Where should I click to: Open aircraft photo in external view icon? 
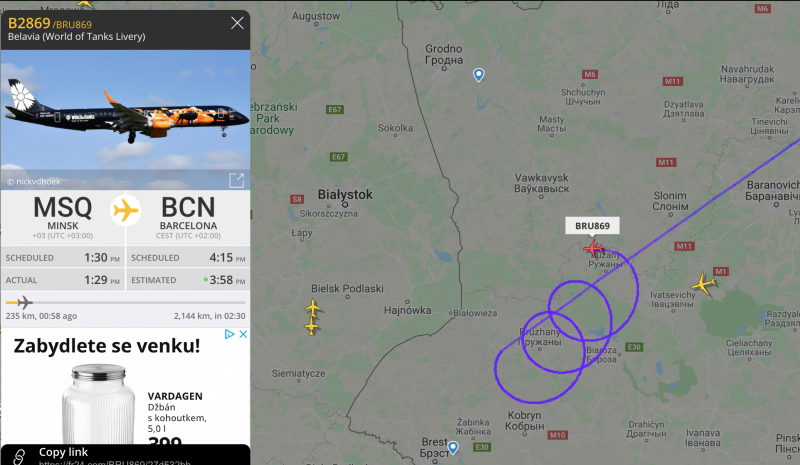[x=236, y=180]
